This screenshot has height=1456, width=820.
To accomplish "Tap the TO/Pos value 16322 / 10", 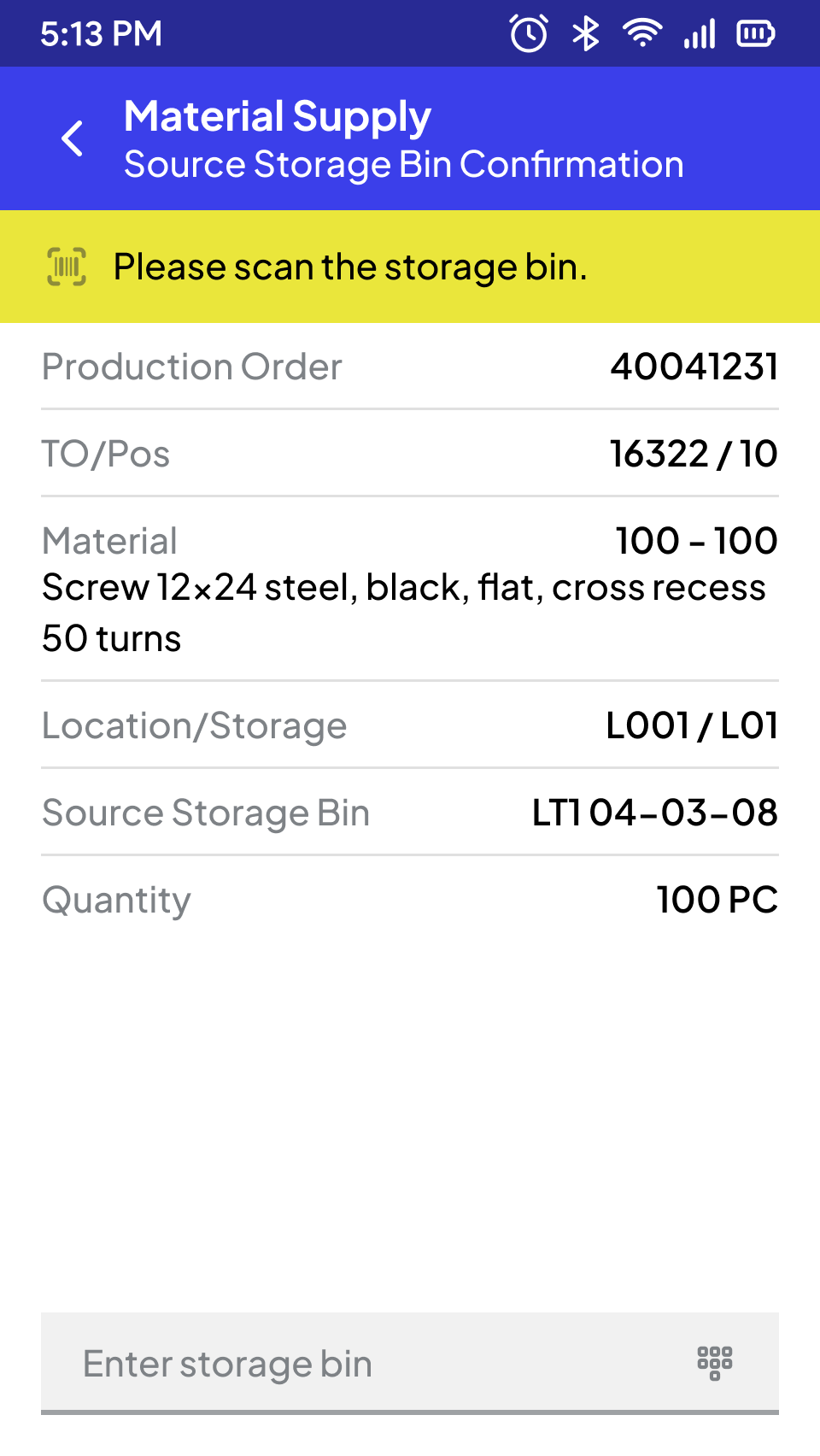I will (x=694, y=454).
